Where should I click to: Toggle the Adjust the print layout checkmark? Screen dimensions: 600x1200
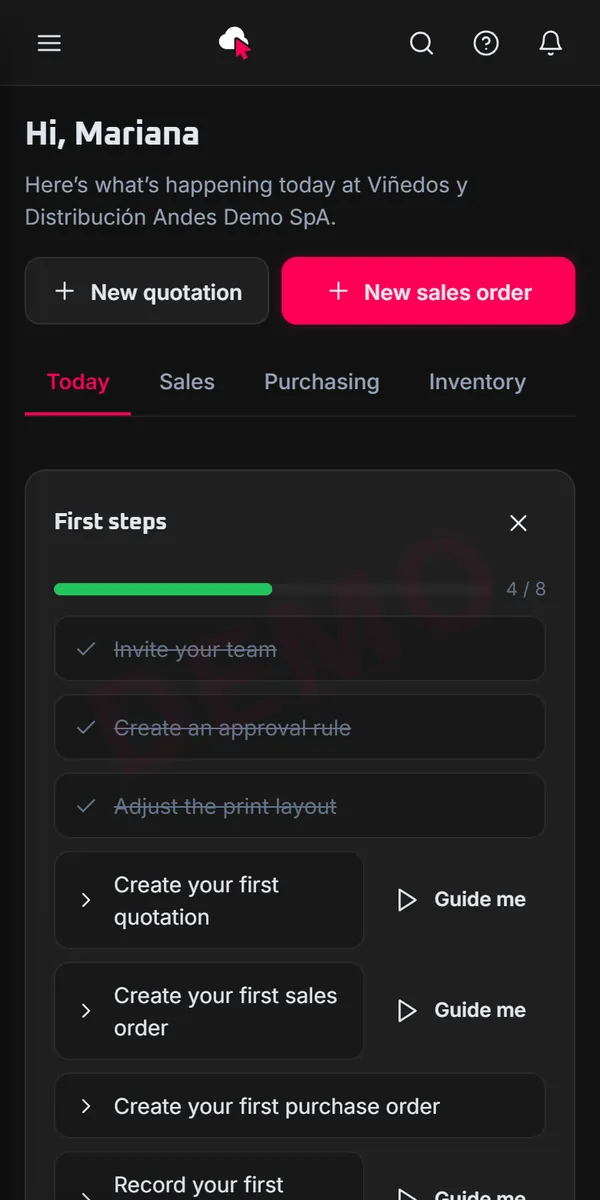coord(86,806)
